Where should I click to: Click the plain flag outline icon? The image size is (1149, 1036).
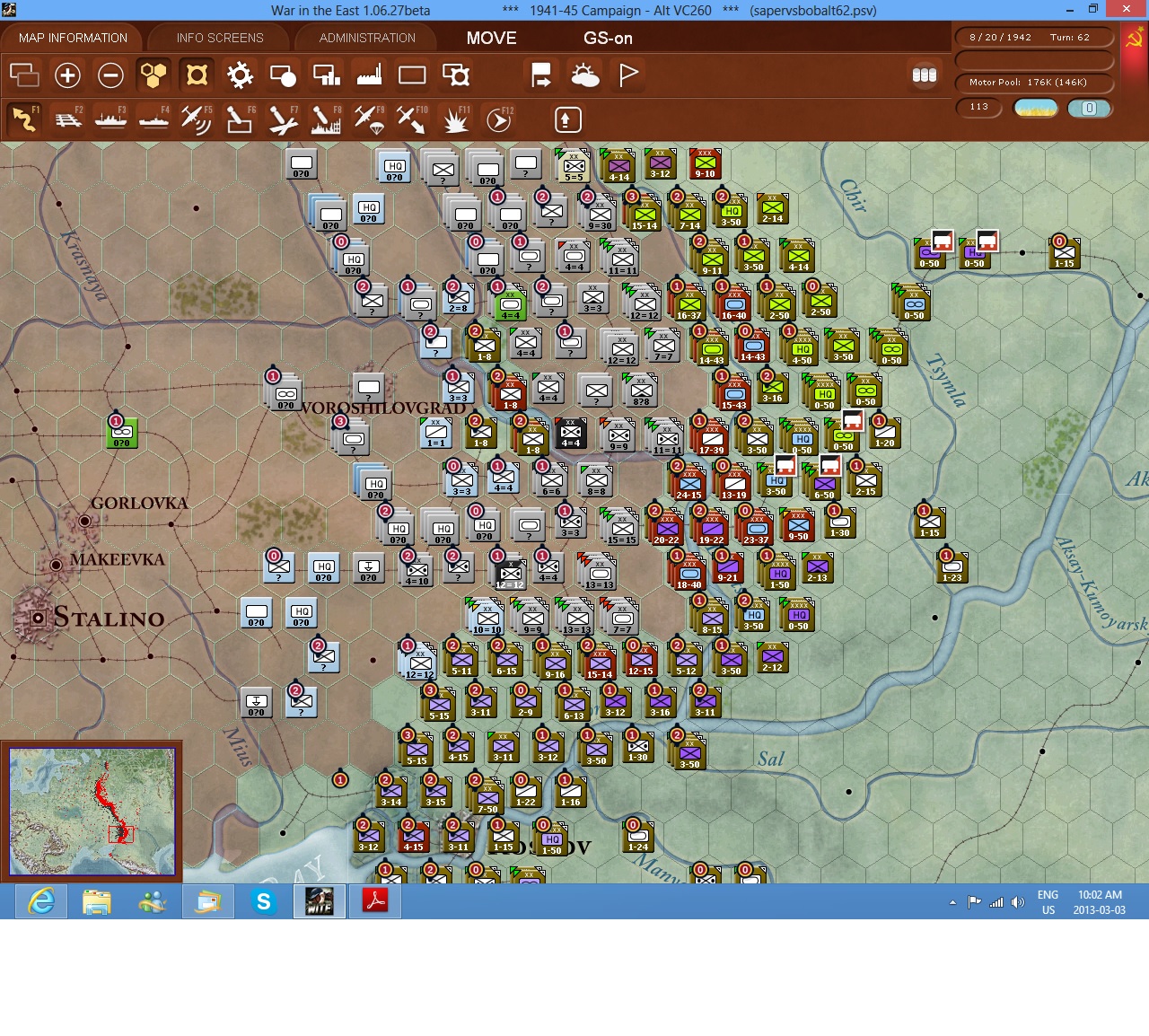[x=628, y=75]
